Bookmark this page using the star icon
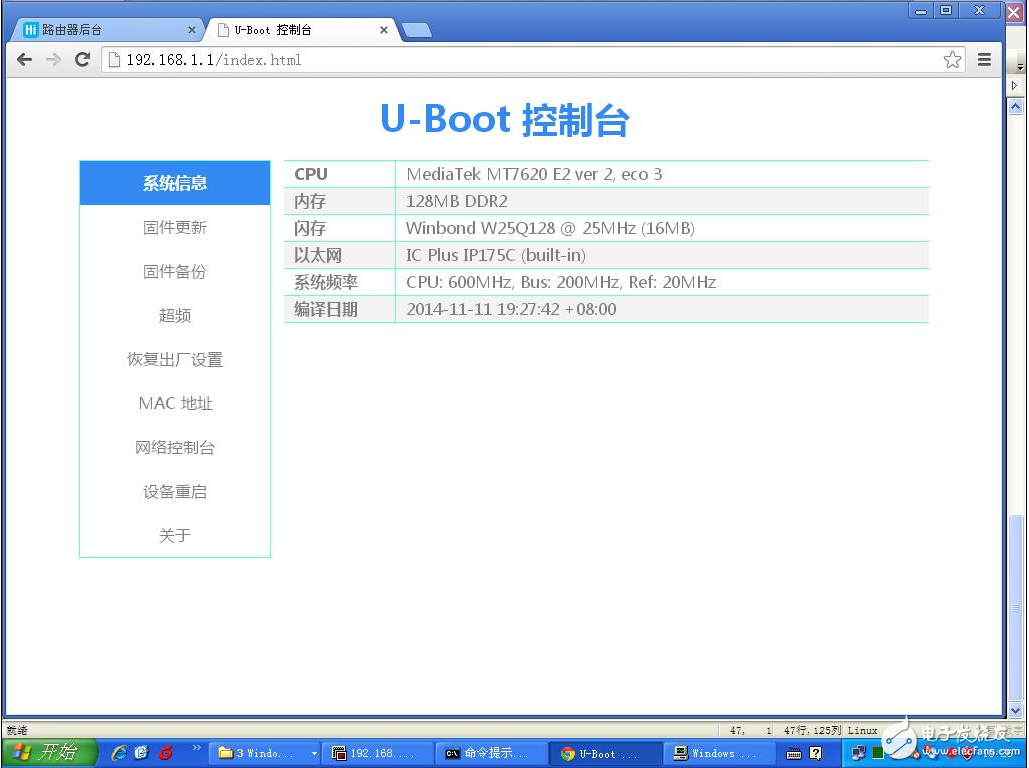 [953, 60]
